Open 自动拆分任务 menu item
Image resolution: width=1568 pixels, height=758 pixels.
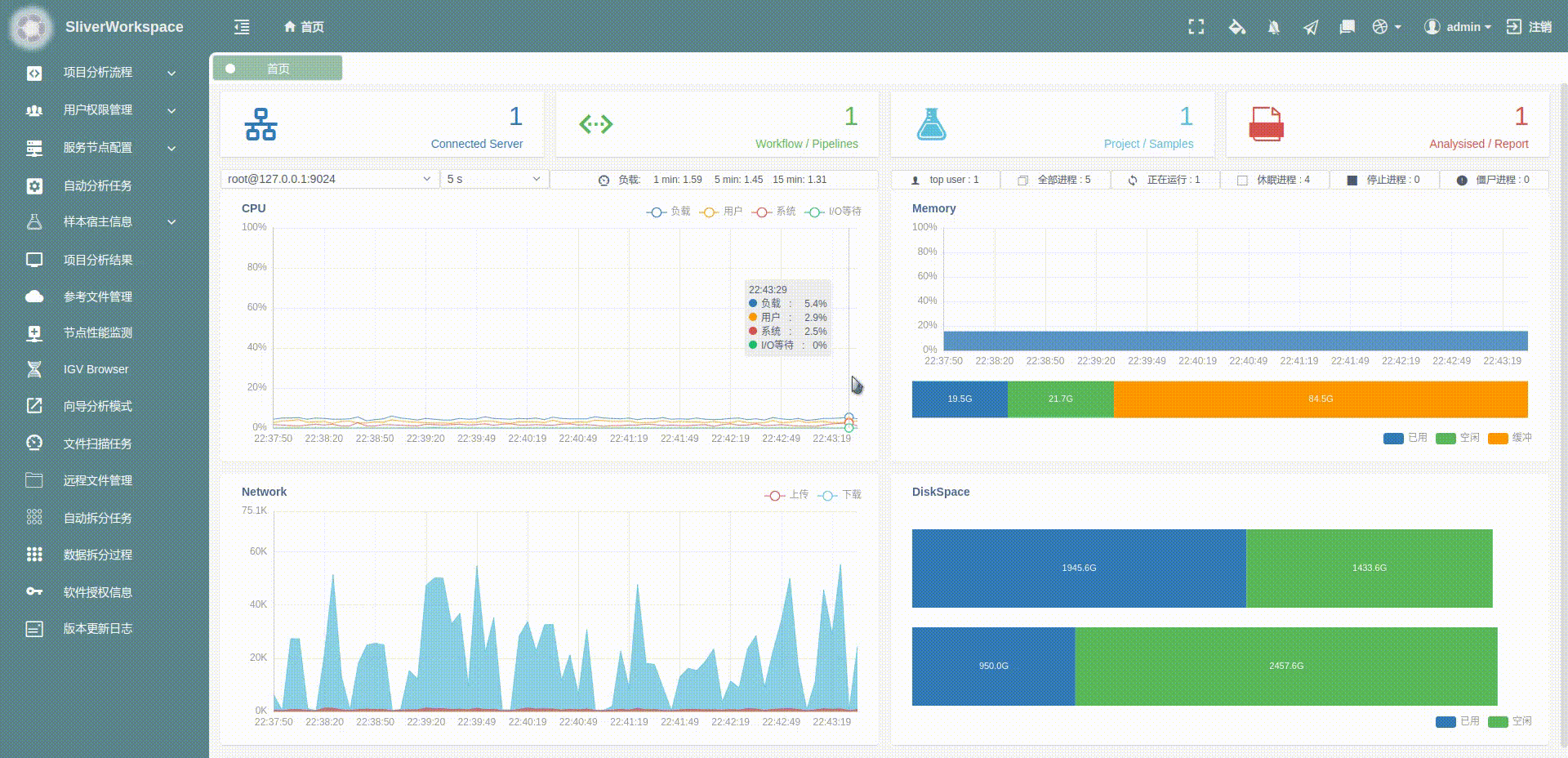pyautogui.click(x=105, y=518)
